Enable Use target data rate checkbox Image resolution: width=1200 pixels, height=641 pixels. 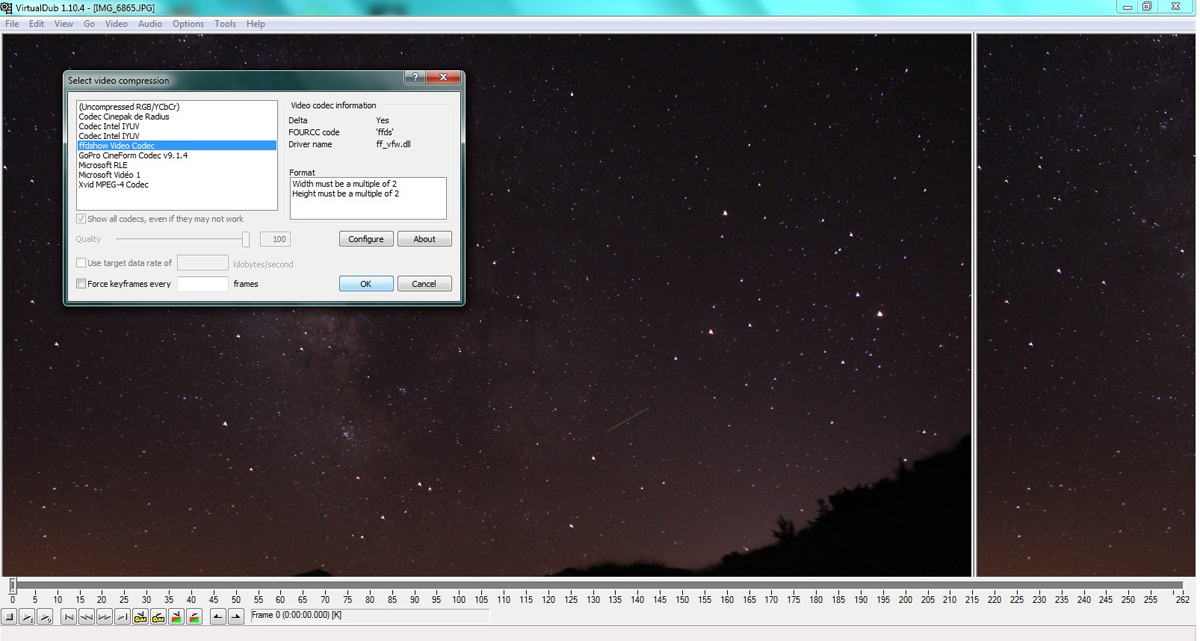[x=81, y=263]
